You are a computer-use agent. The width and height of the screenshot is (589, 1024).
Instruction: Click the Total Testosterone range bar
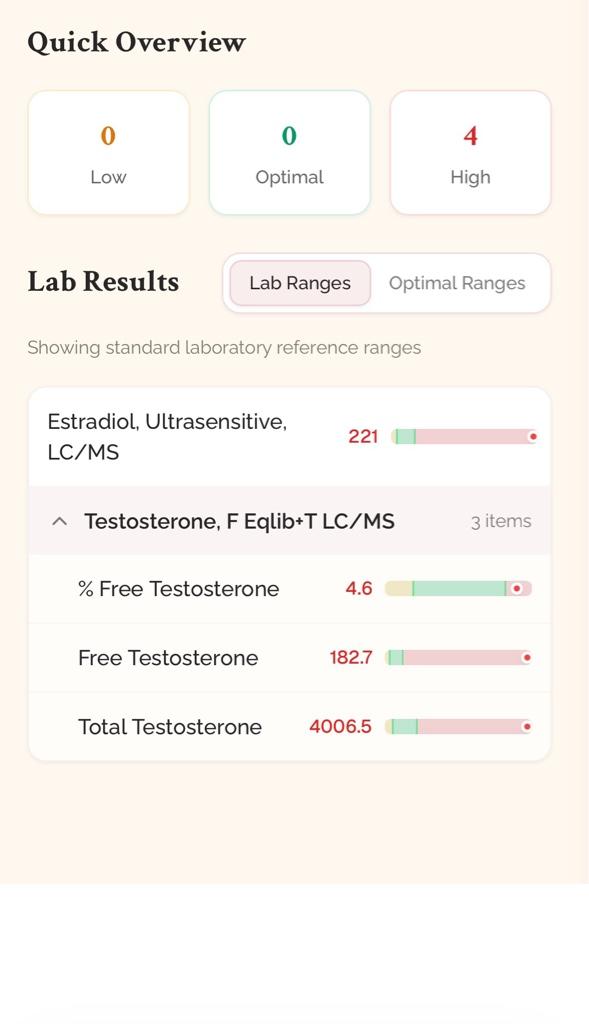pyautogui.click(x=458, y=726)
